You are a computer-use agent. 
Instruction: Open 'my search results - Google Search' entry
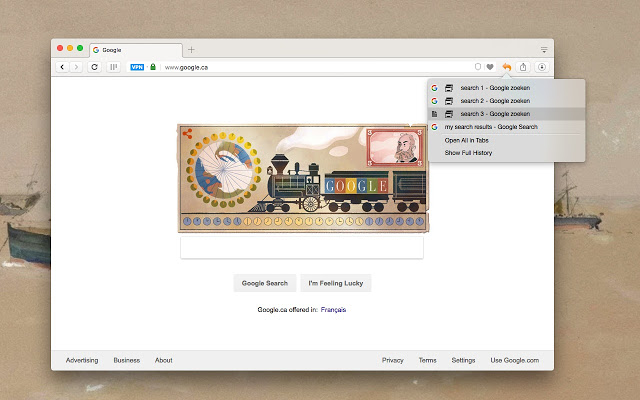coord(506,127)
